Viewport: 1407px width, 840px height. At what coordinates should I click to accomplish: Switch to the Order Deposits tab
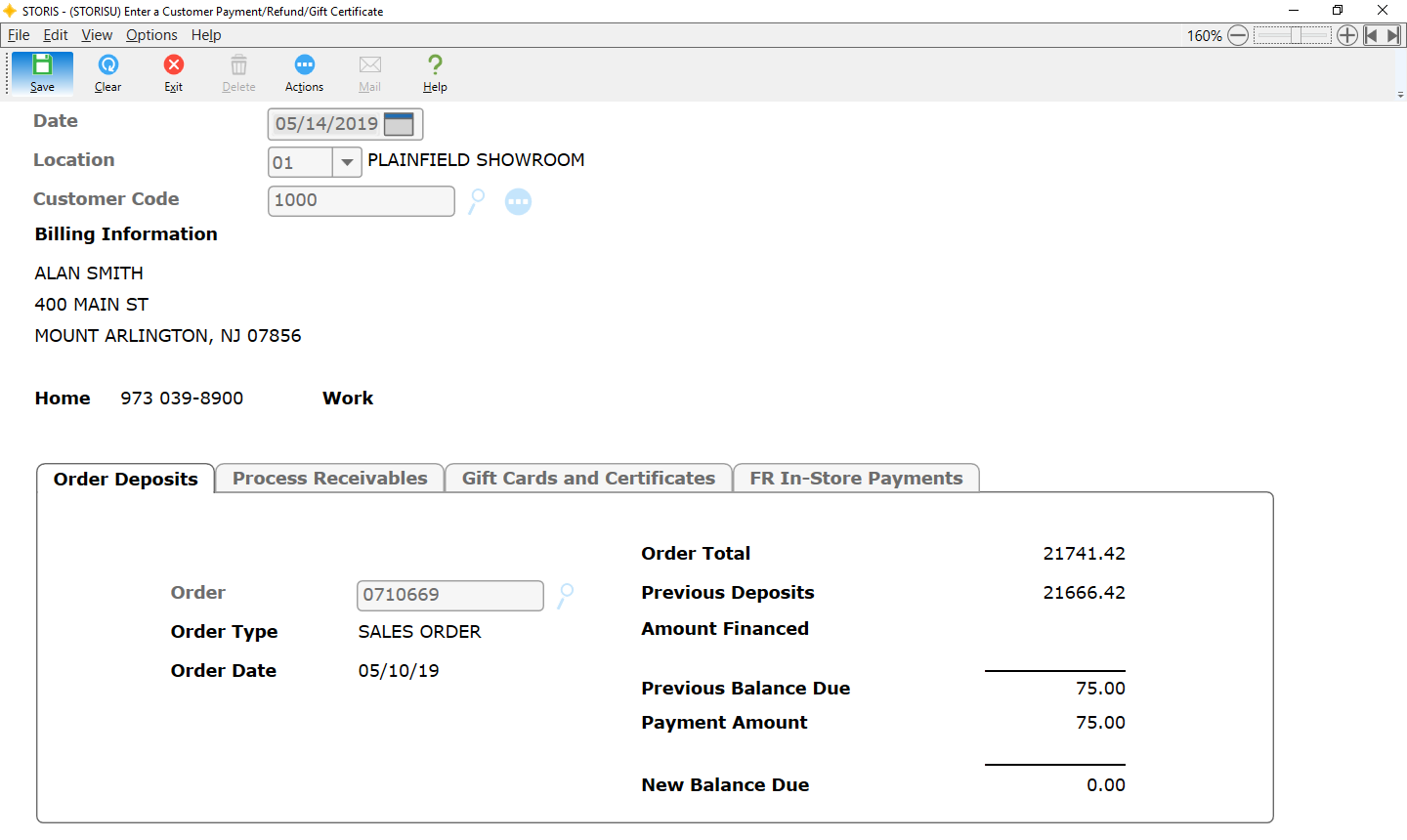(126, 479)
